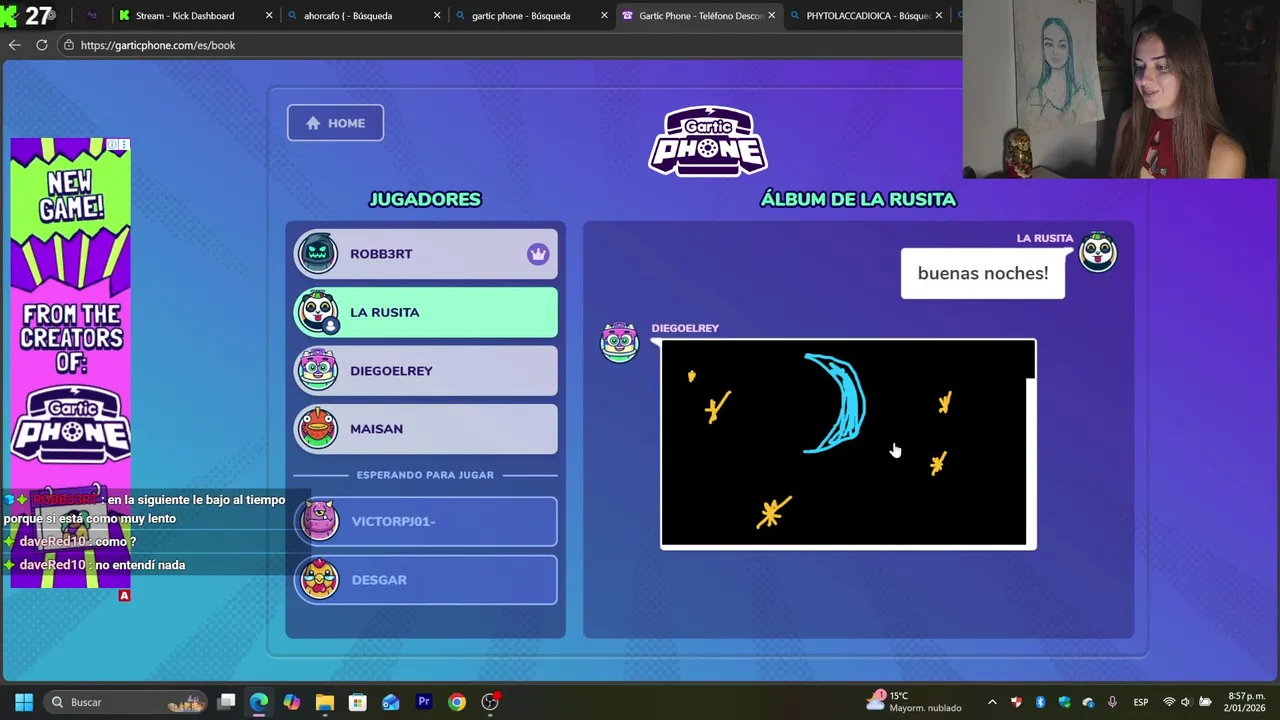
Task: Switch to the 'ahorcafo' search tab
Action: [350, 15]
